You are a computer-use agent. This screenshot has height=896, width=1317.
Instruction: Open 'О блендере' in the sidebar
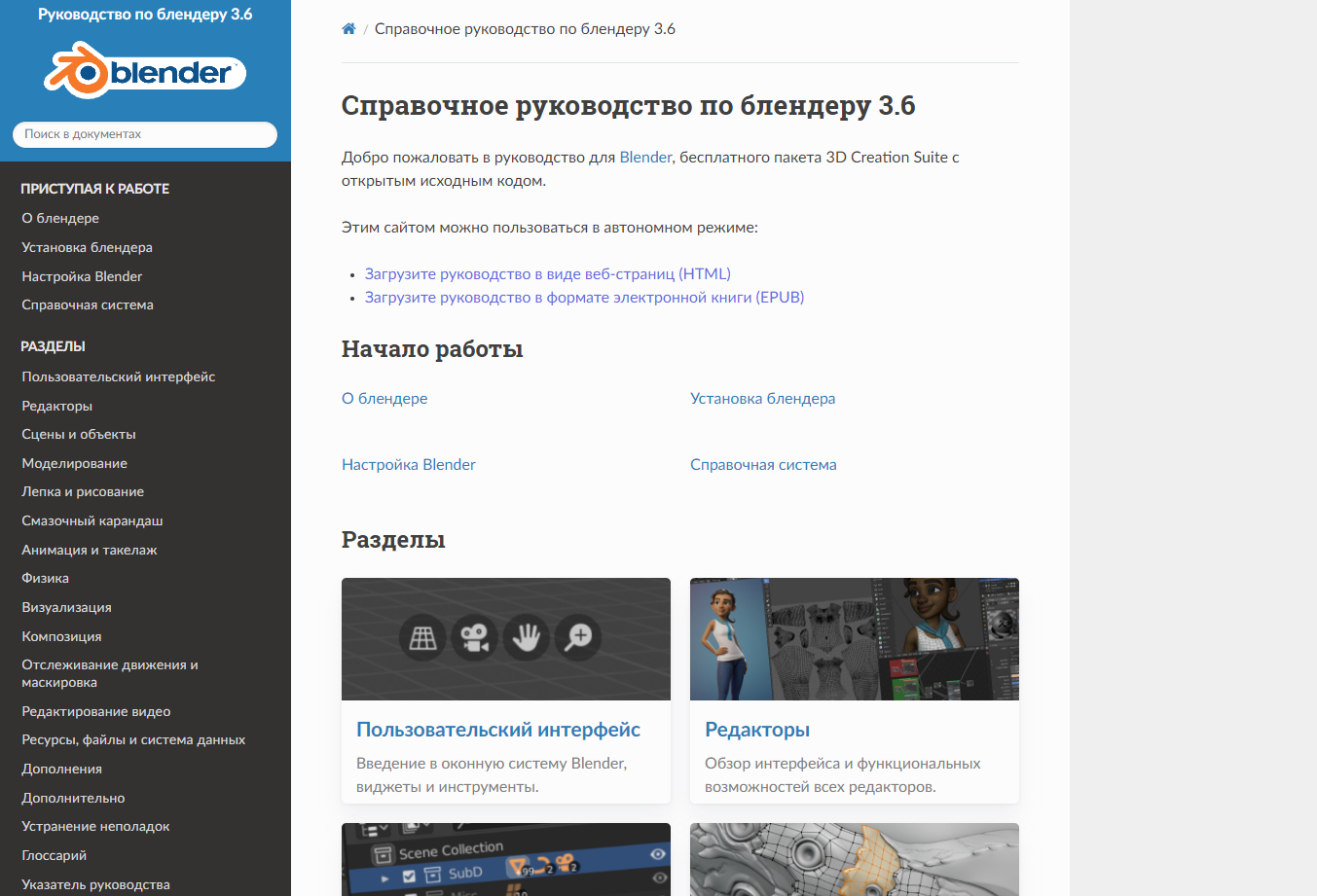click(x=60, y=218)
